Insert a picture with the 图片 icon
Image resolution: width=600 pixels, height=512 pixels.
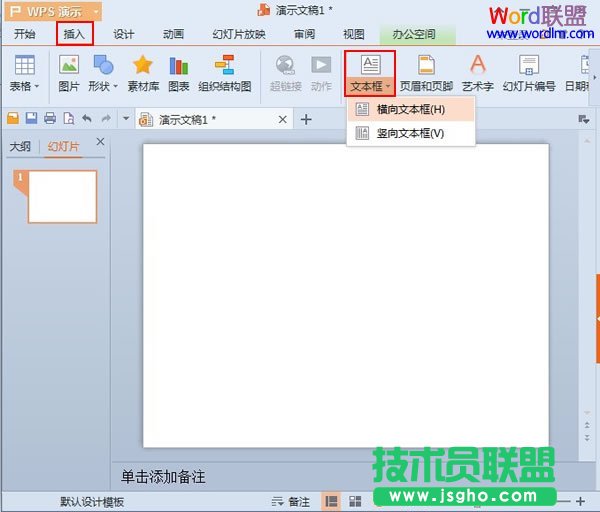click(x=69, y=65)
